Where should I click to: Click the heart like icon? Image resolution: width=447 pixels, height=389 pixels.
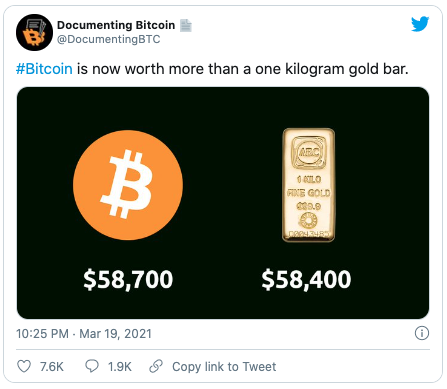24,366
